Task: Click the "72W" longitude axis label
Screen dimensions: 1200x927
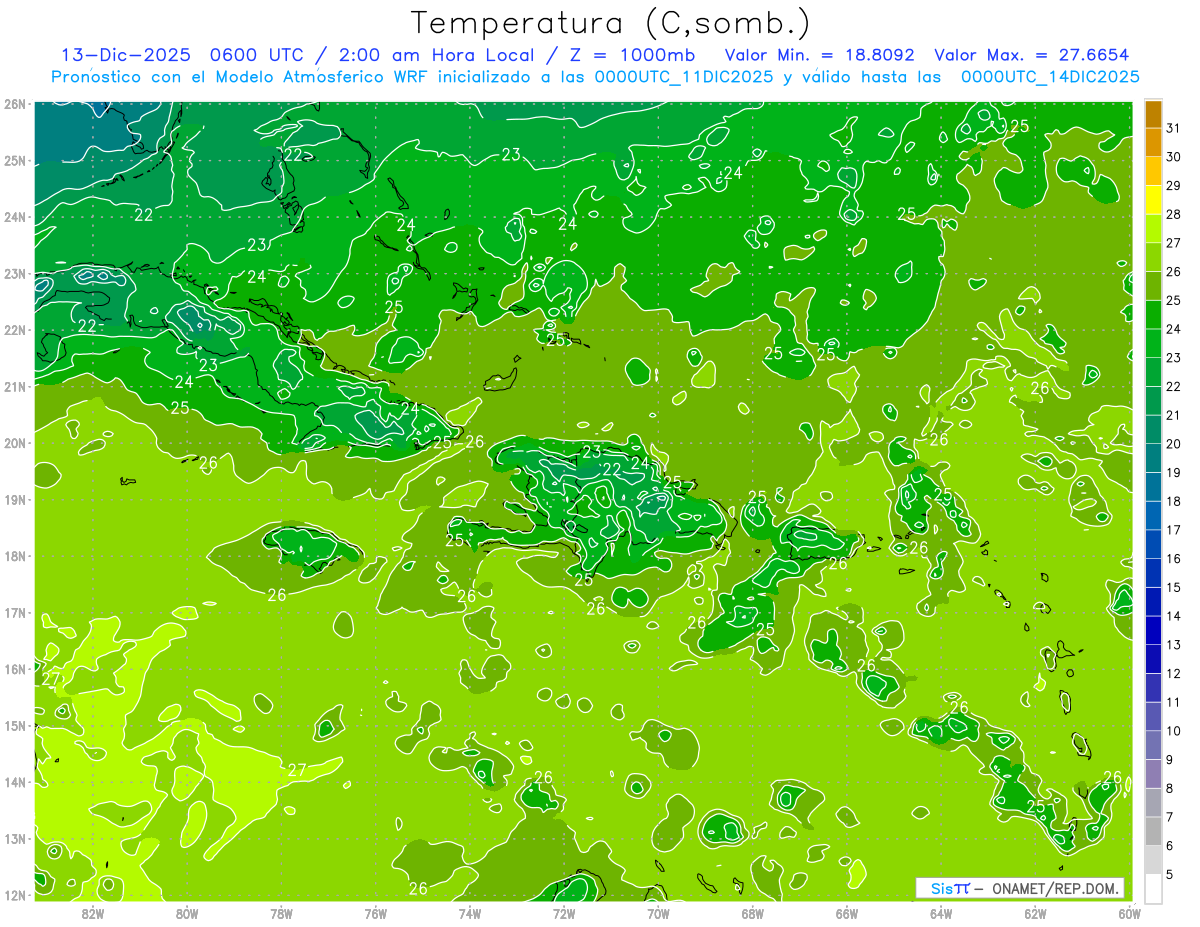Action: [x=564, y=912]
